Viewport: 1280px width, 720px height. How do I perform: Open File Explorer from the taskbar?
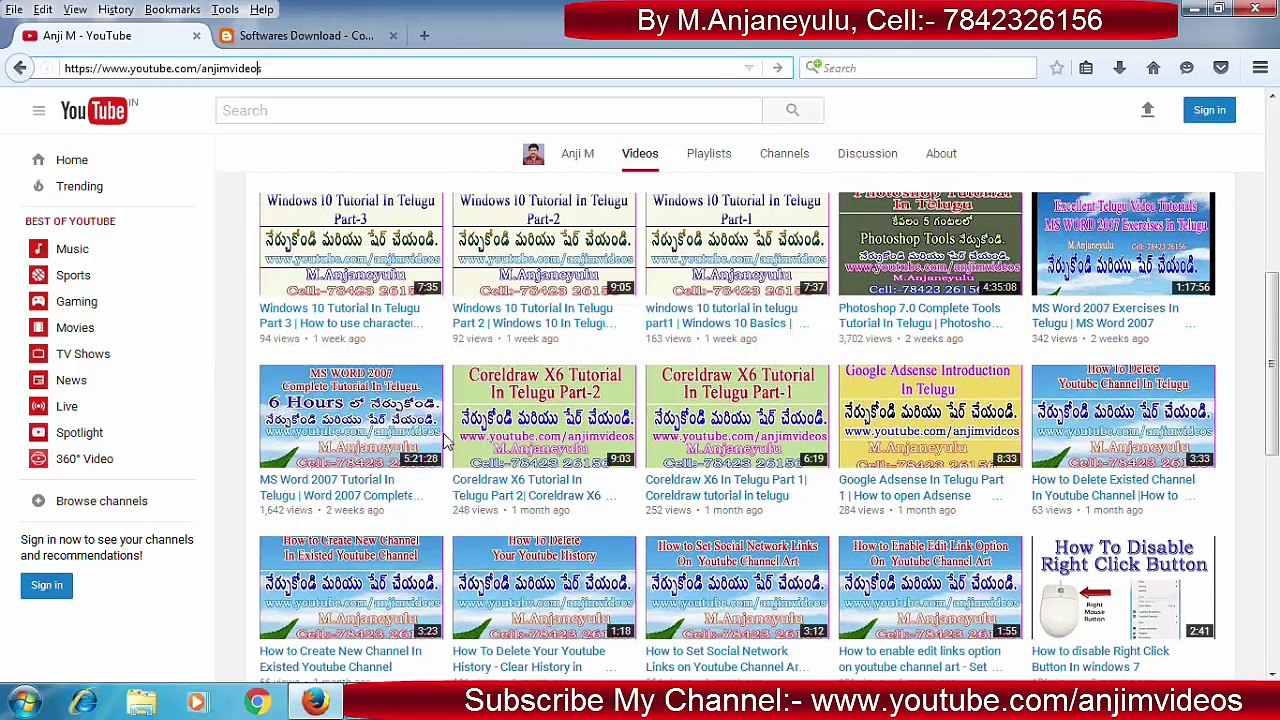[141, 702]
